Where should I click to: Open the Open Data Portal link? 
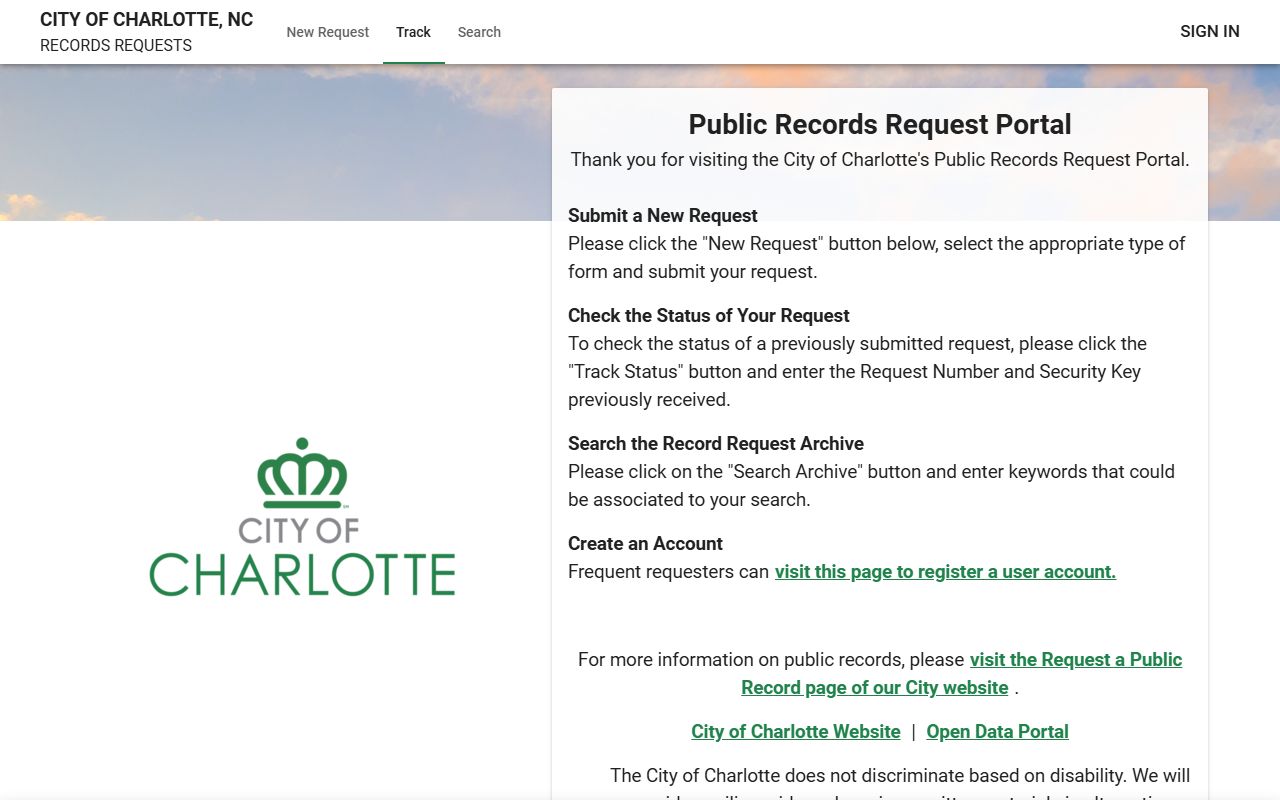(x=998, y=732)
